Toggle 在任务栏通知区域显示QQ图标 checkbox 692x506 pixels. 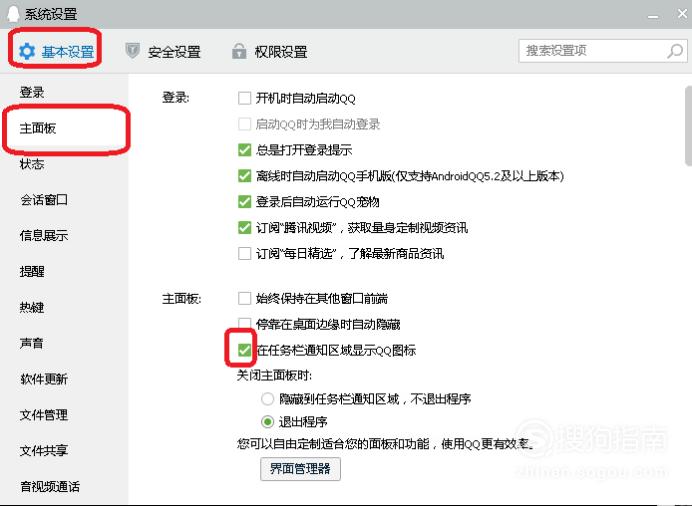click(x=244, y=350)
